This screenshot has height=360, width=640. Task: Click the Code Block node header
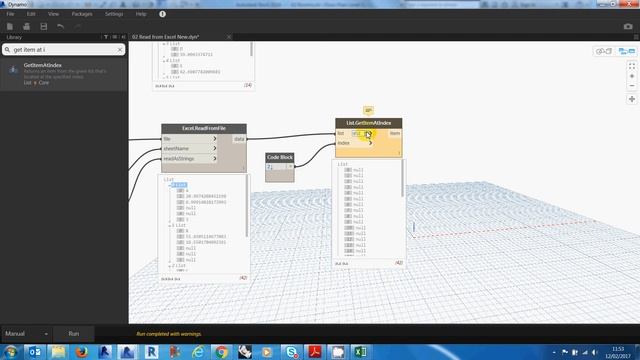[x=280, y=157]
